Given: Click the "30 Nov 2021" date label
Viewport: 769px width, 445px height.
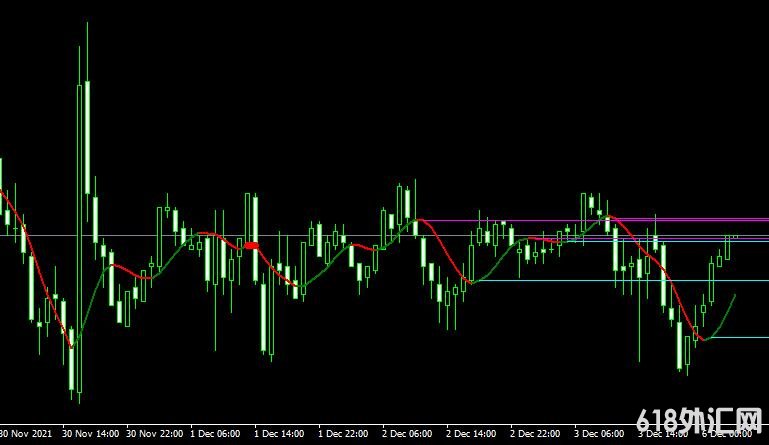Looking at the screenshot, I should tap(27, 434).
